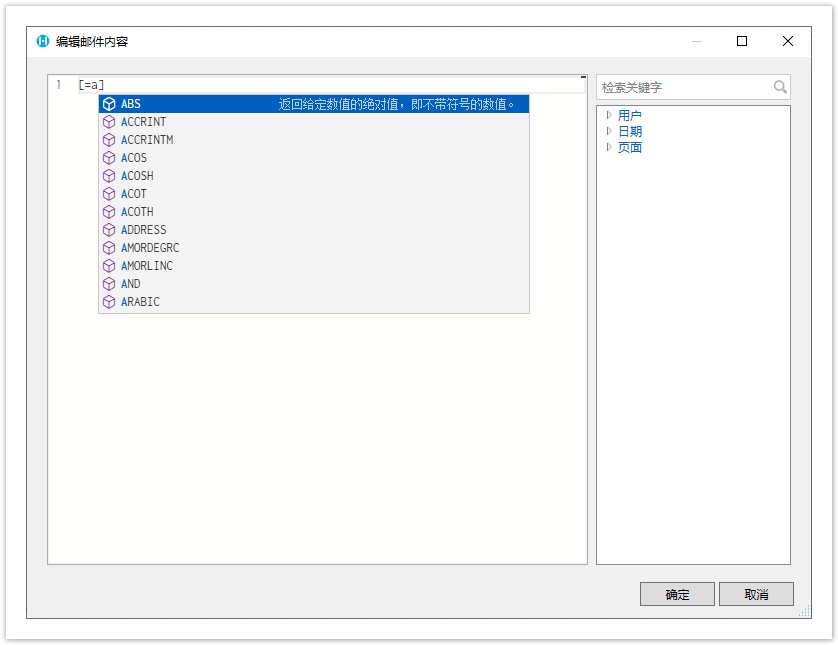The image size is (838, 645).
Task: Click the app logo in title bar
Action: [43, 41]
